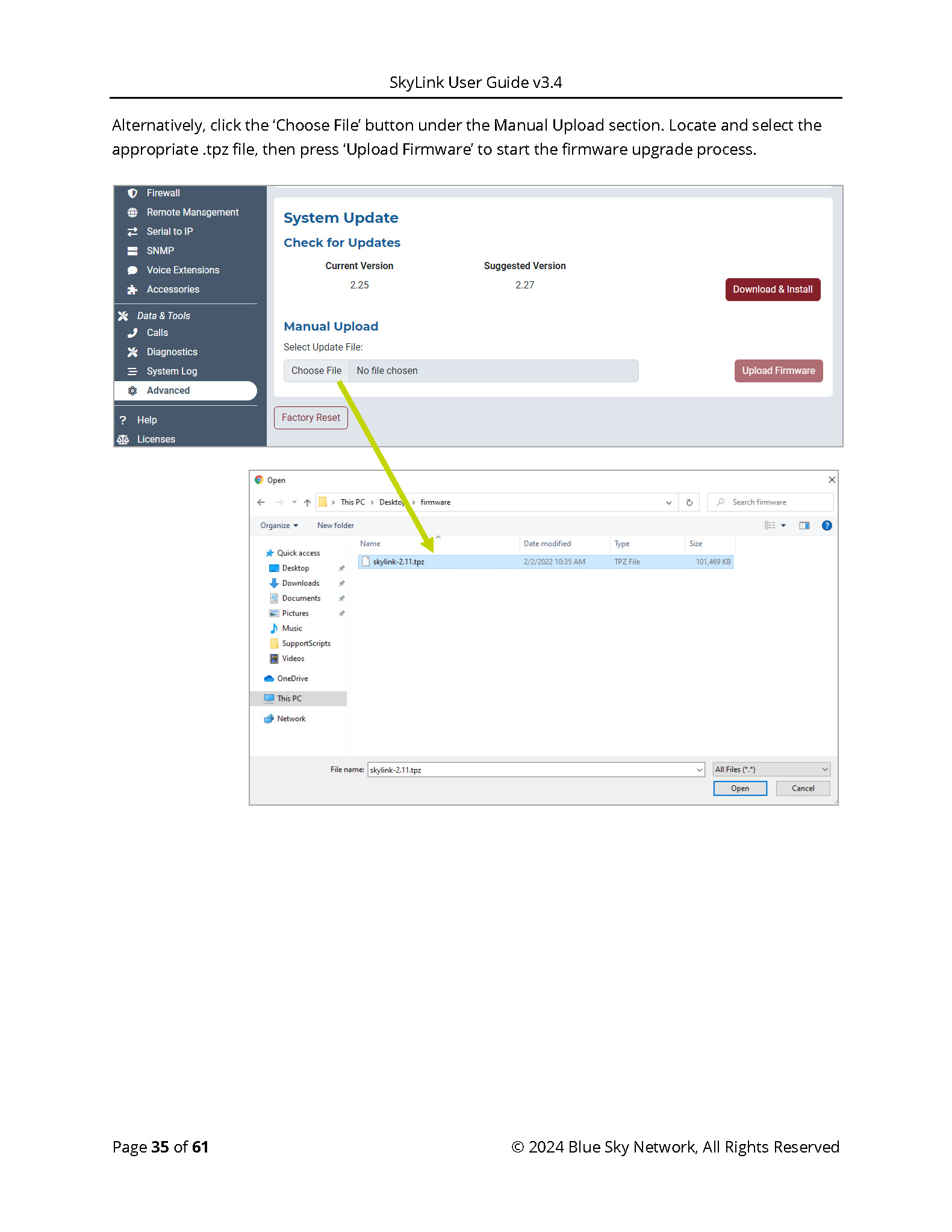Viewport: 952px width, 1232px height.
Task: Select This PC in navigation pane
Action: click(298, 698)
